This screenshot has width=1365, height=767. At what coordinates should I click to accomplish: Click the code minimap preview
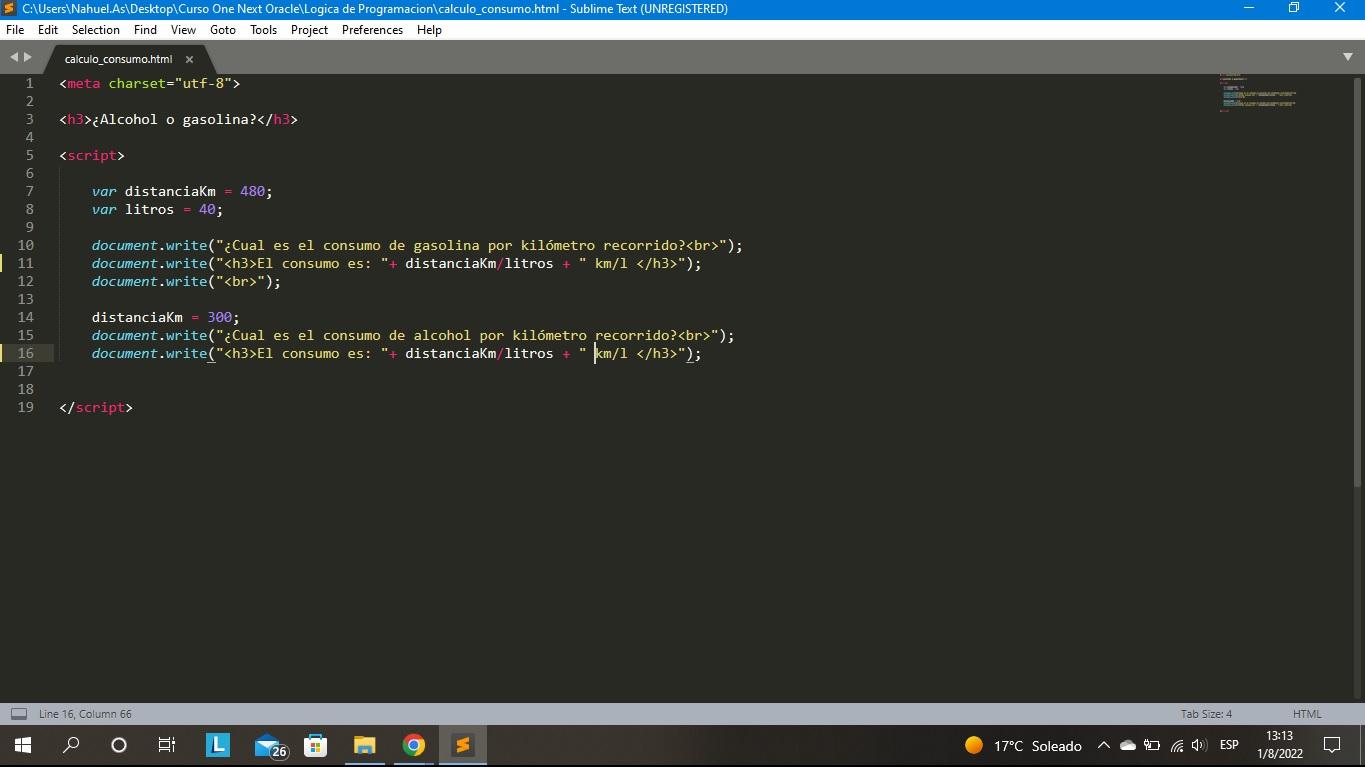point(1258,93)
